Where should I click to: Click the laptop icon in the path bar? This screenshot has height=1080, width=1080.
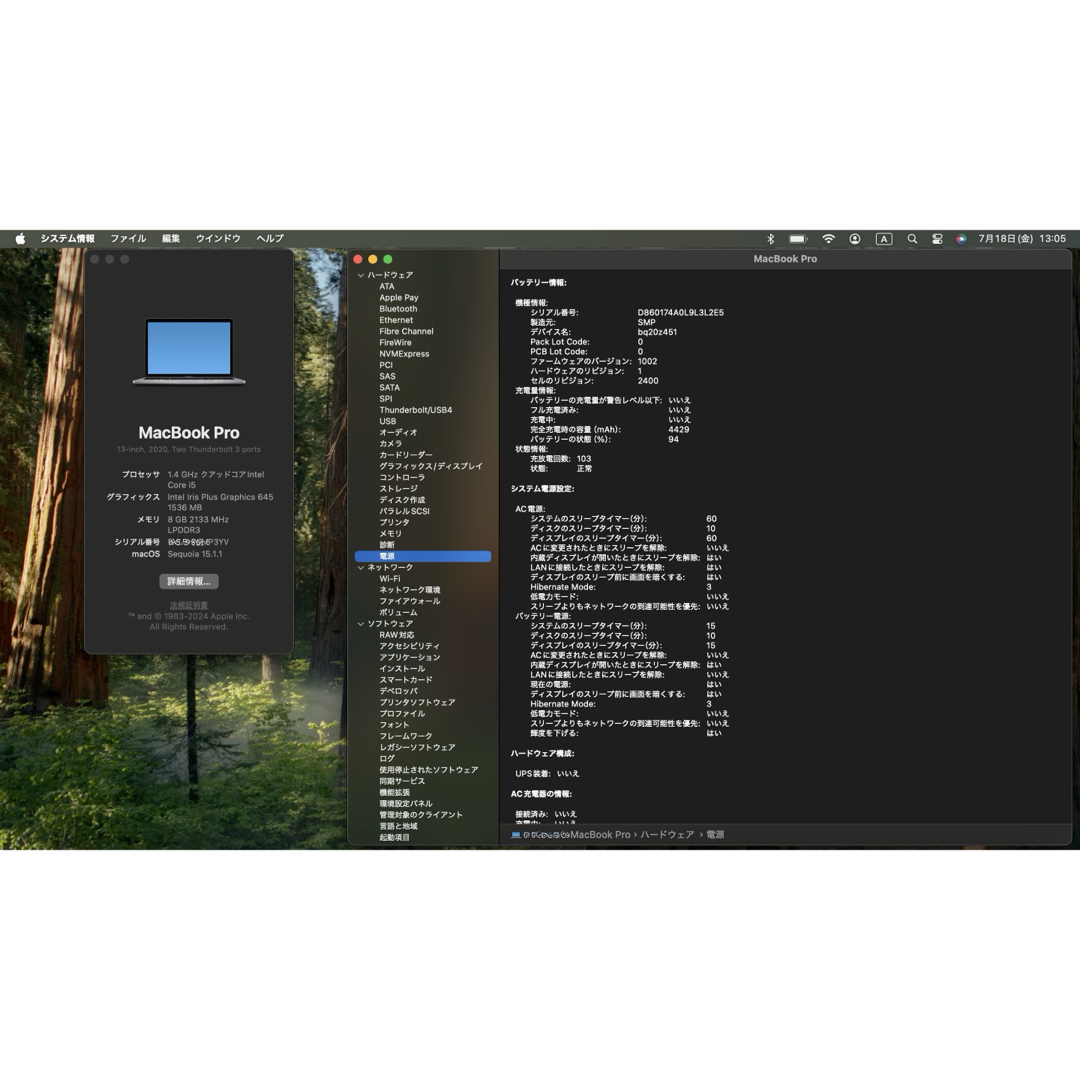(516, 834)
